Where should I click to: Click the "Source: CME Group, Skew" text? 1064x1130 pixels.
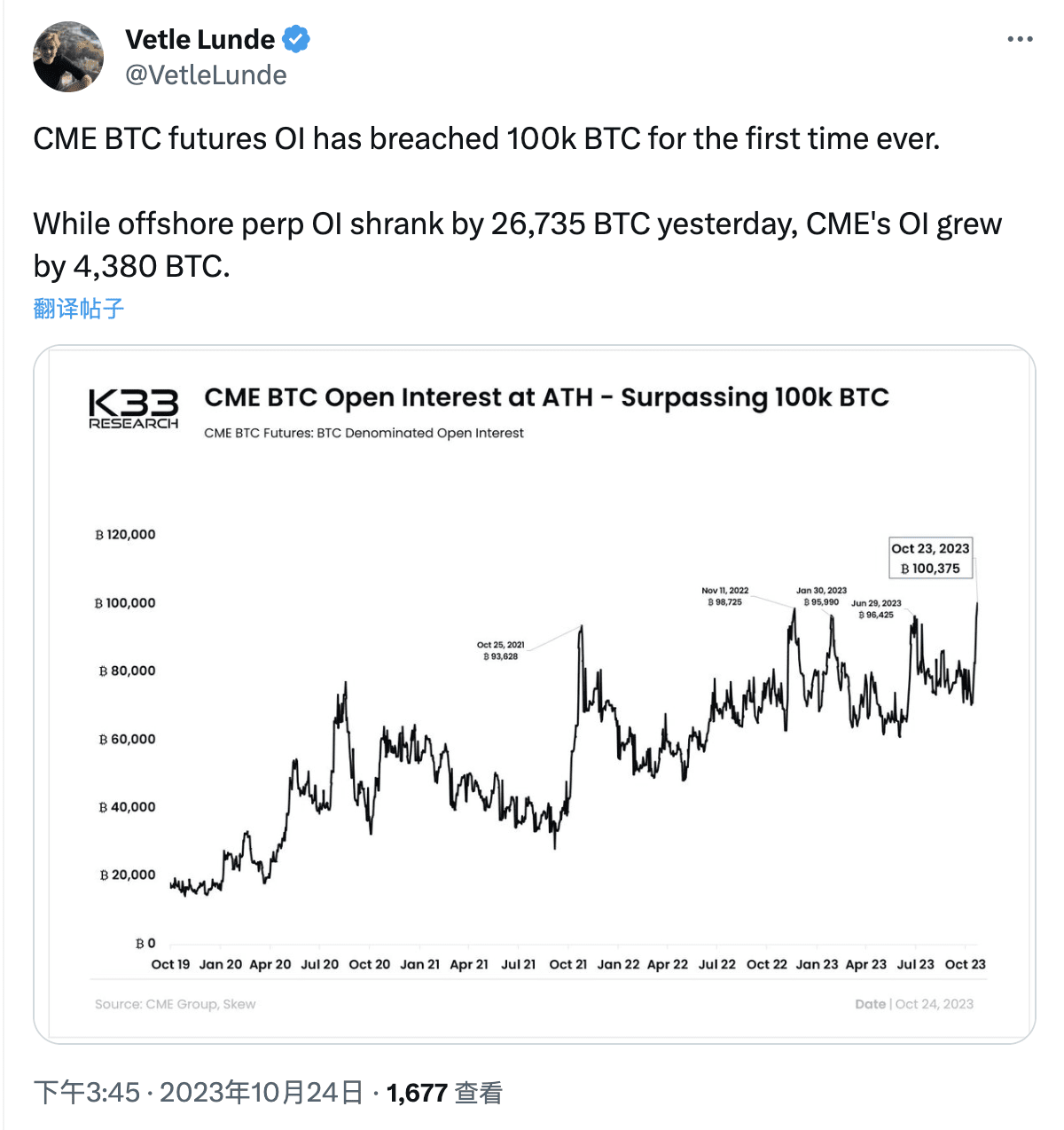[175, 1003]
